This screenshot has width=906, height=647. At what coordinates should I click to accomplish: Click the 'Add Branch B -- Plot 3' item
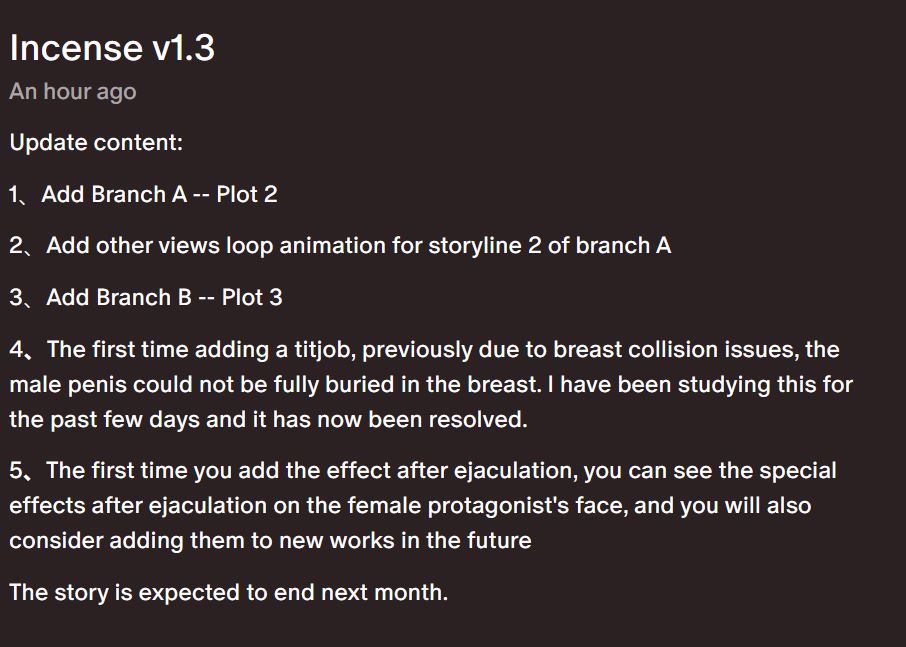pos(165,298)
